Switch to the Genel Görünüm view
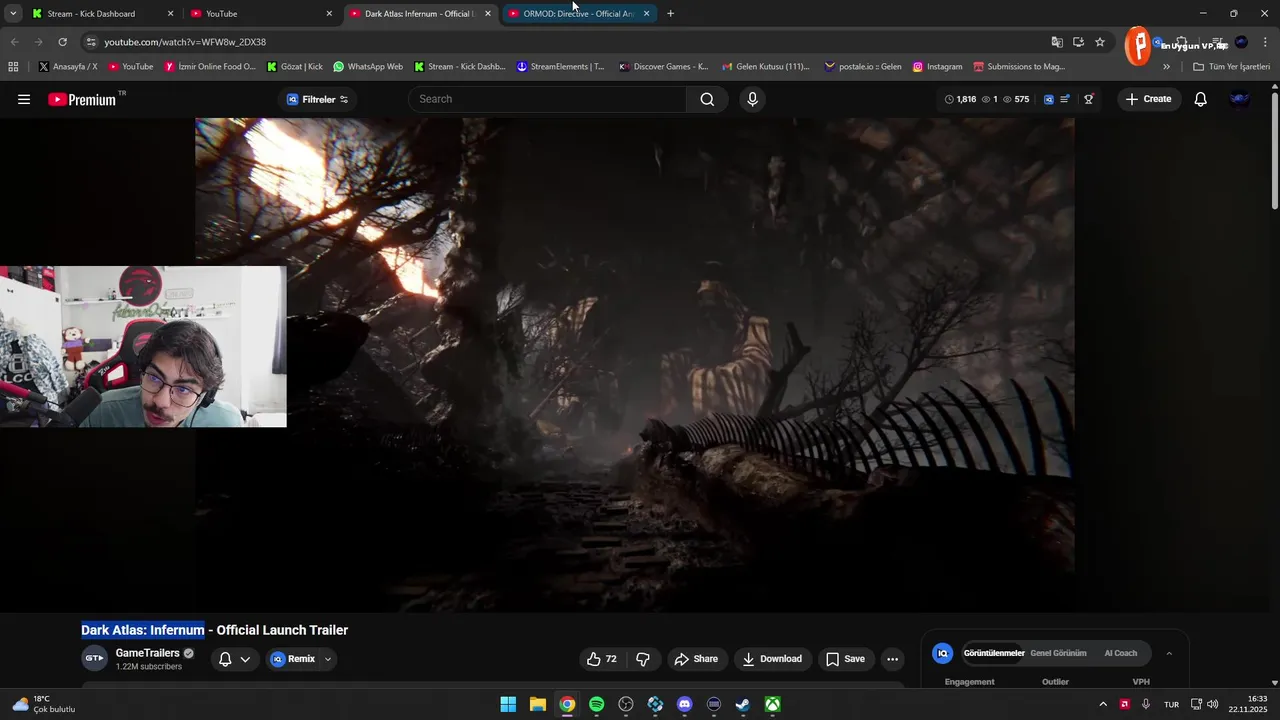Image resolution: width=1280 pixels, height=720 pixels. pos(1058,653)
